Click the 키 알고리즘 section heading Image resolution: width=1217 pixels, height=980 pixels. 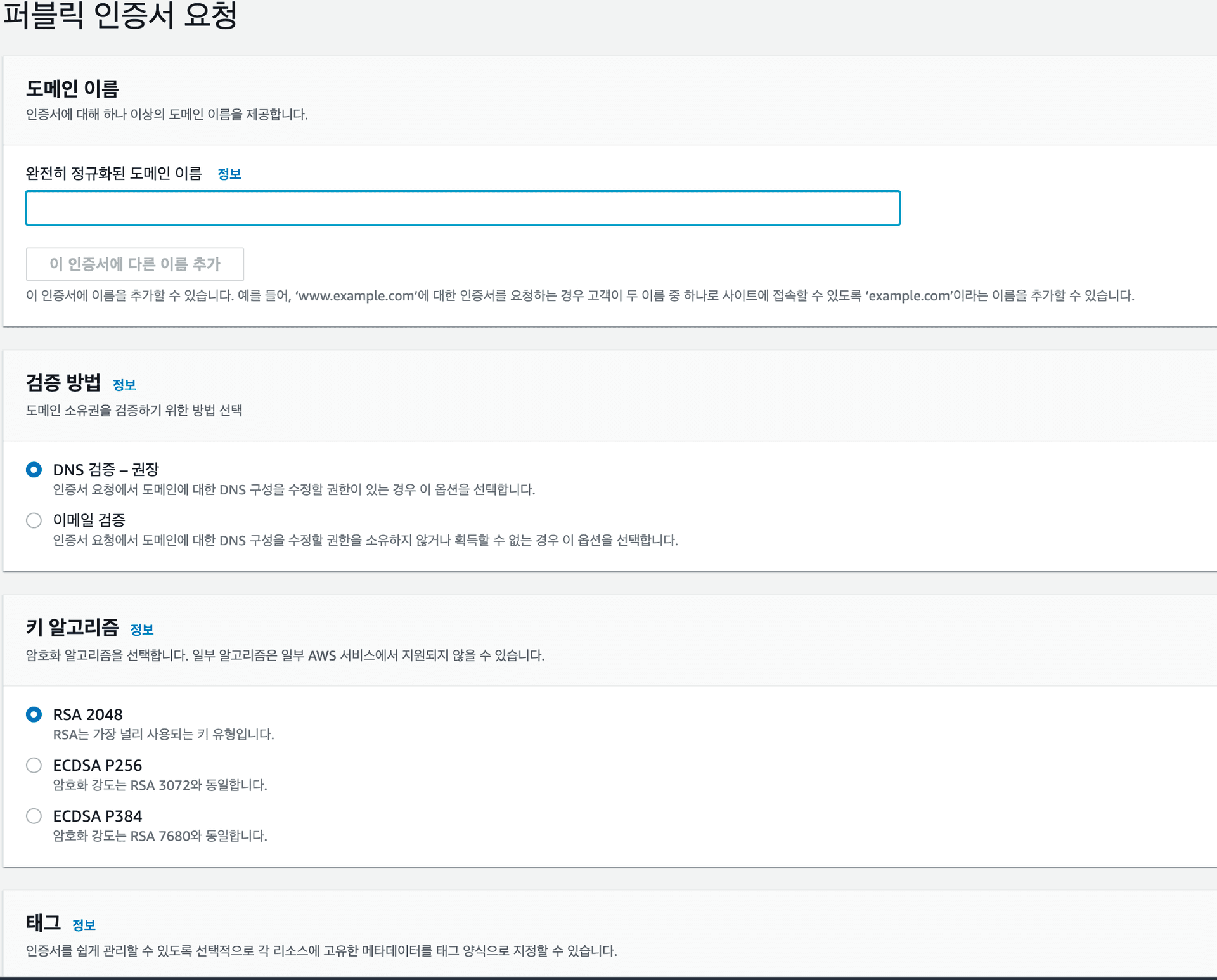pos(72,627)
